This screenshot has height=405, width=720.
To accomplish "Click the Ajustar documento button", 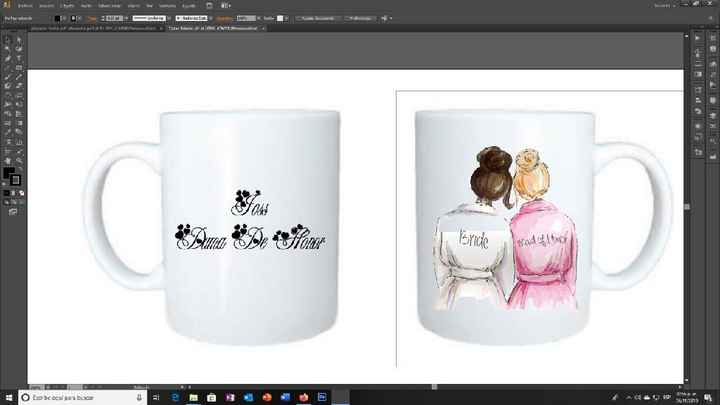I will (318, 18).
